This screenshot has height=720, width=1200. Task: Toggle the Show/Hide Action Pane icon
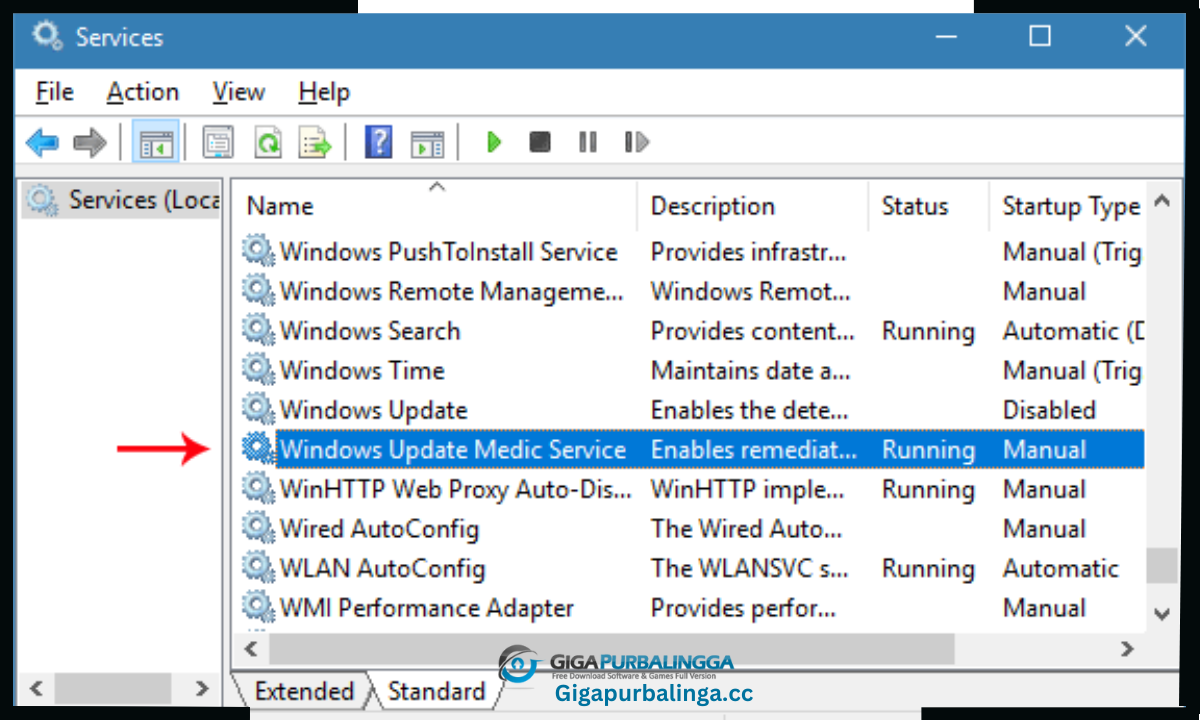pos(427,143)
